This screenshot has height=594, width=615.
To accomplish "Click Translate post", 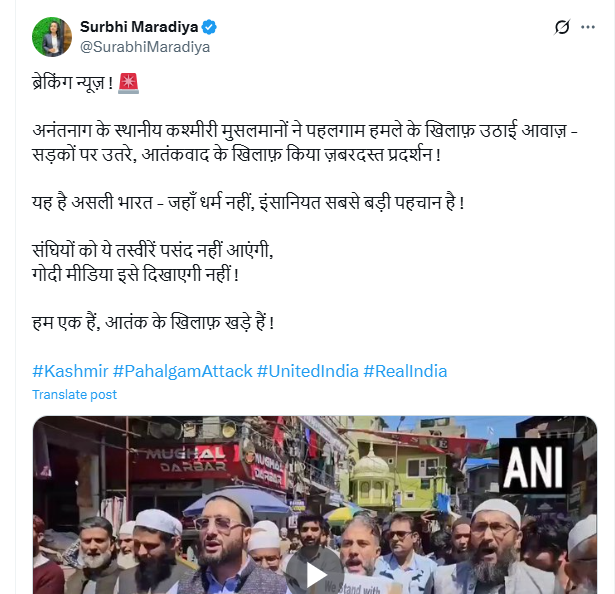I will [75, 394].
